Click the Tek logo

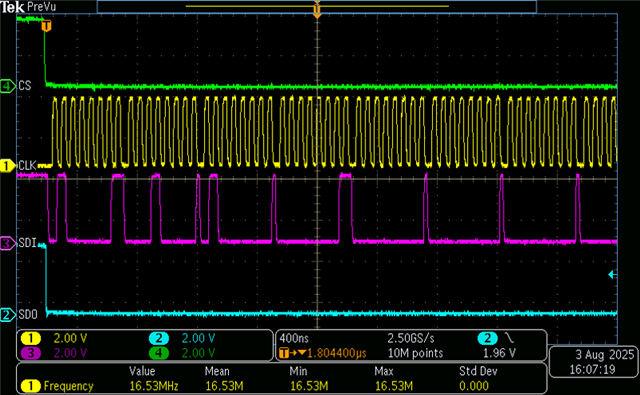coord(12,7)
